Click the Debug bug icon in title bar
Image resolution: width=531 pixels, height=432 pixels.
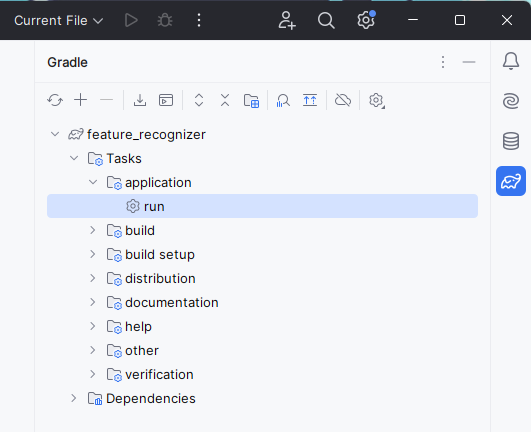[165, 21]
